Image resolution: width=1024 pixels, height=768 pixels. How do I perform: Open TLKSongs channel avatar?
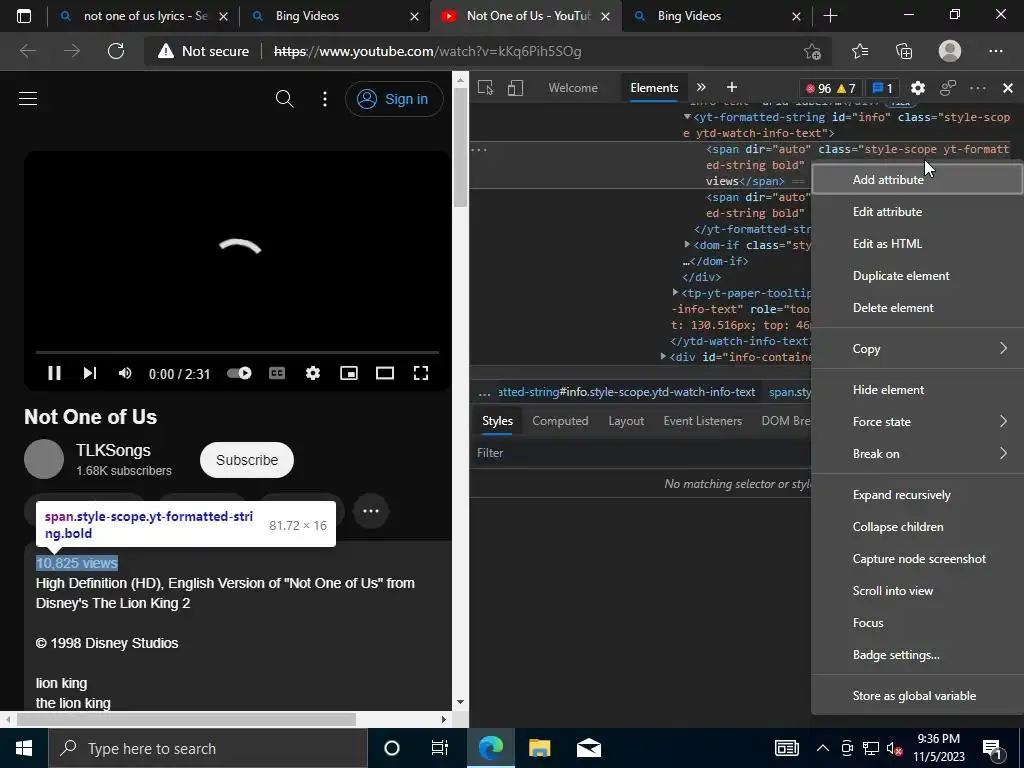coord(44,459)
